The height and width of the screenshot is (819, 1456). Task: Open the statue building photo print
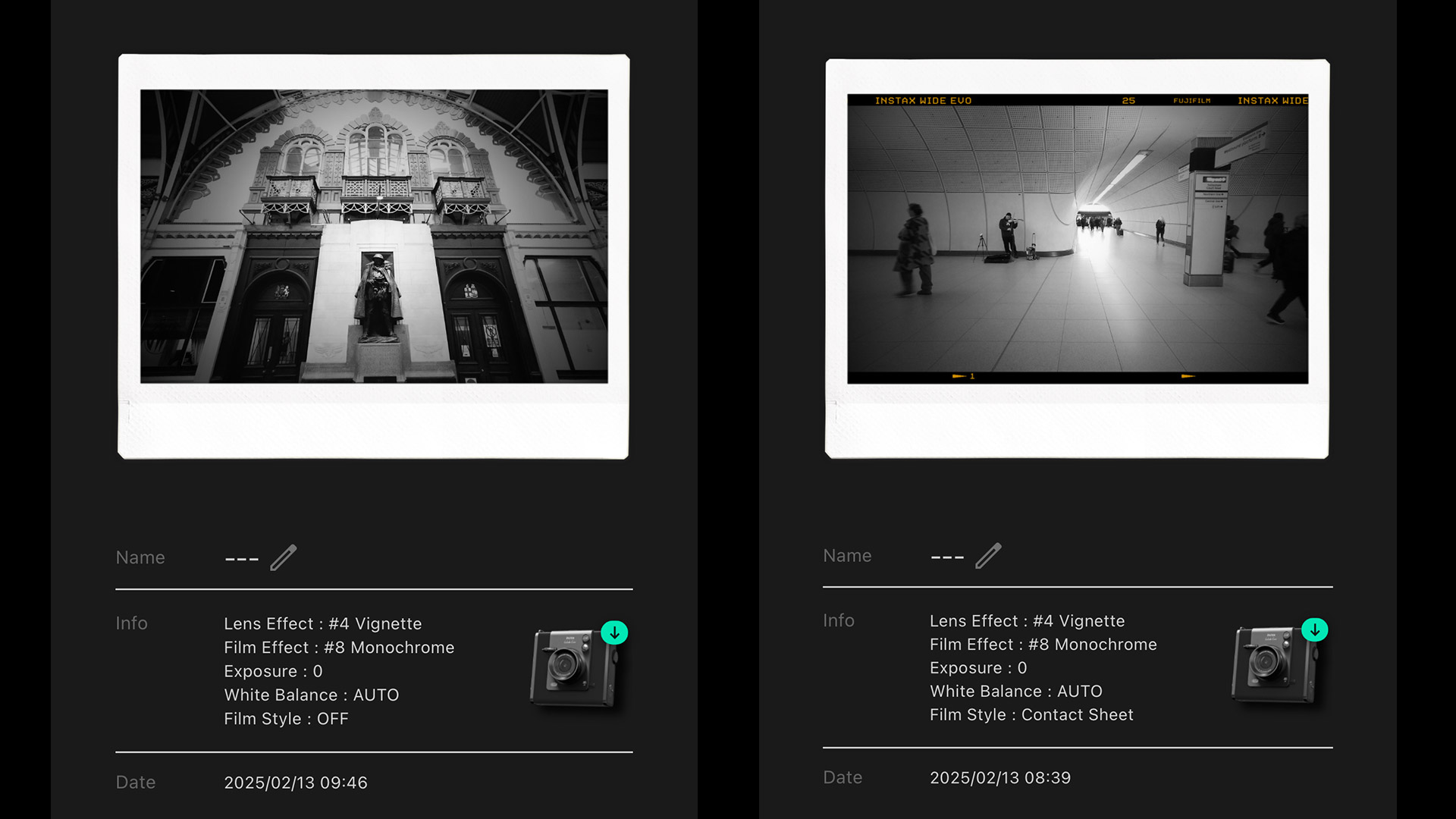click(x=374, y=237)
